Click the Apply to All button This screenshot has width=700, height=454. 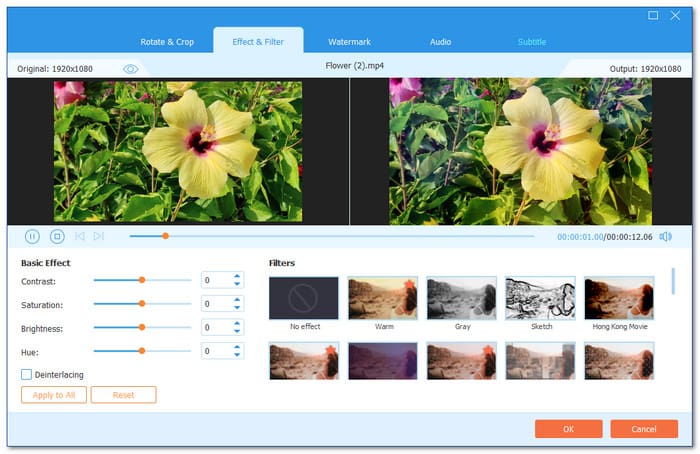54,395
